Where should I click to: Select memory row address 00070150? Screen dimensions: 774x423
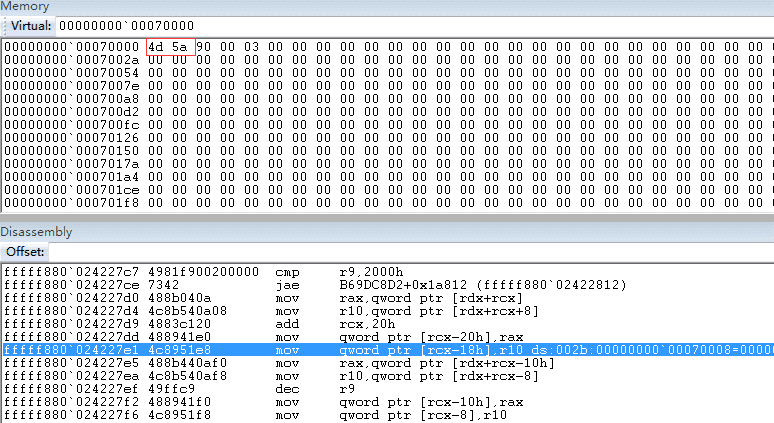click(72, 151)
